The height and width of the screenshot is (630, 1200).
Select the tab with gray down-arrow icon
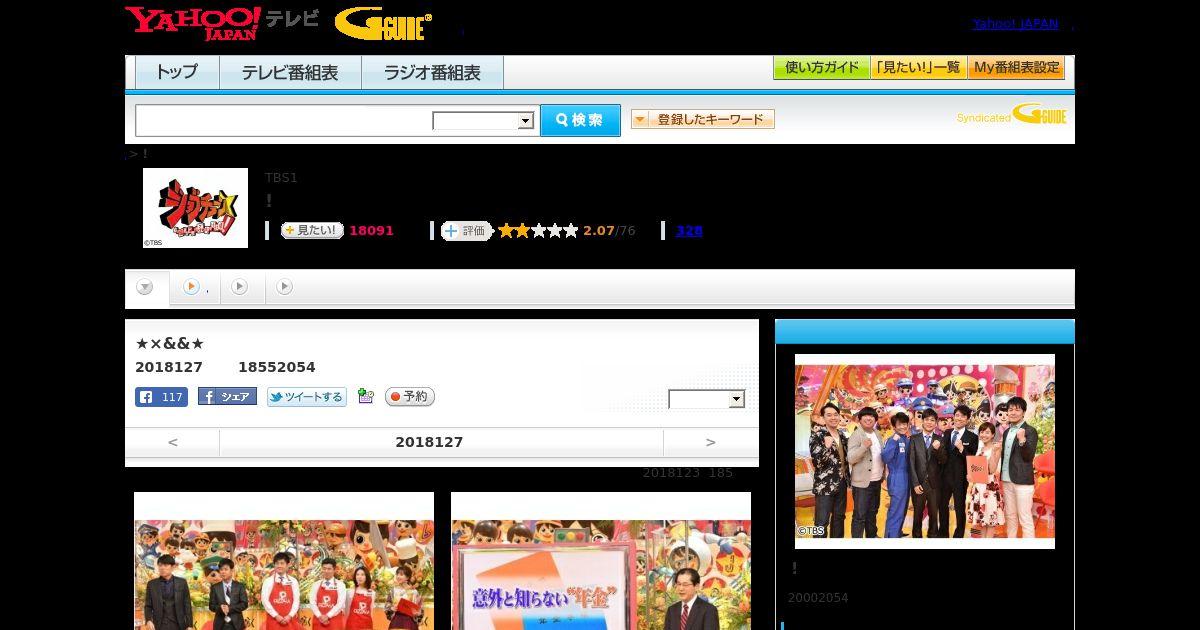147,288
